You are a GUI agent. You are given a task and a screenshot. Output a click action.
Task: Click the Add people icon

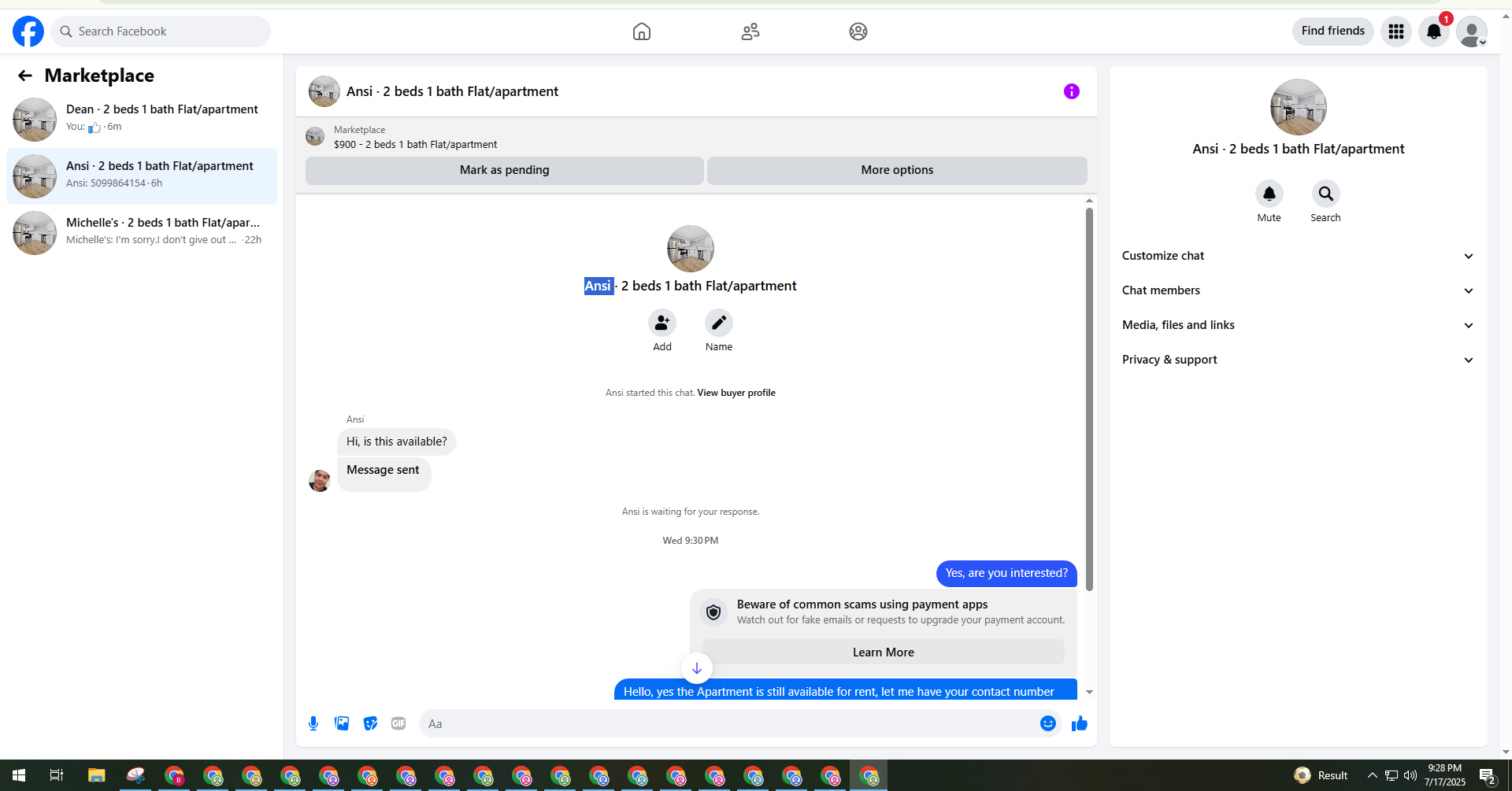(662, 323)
